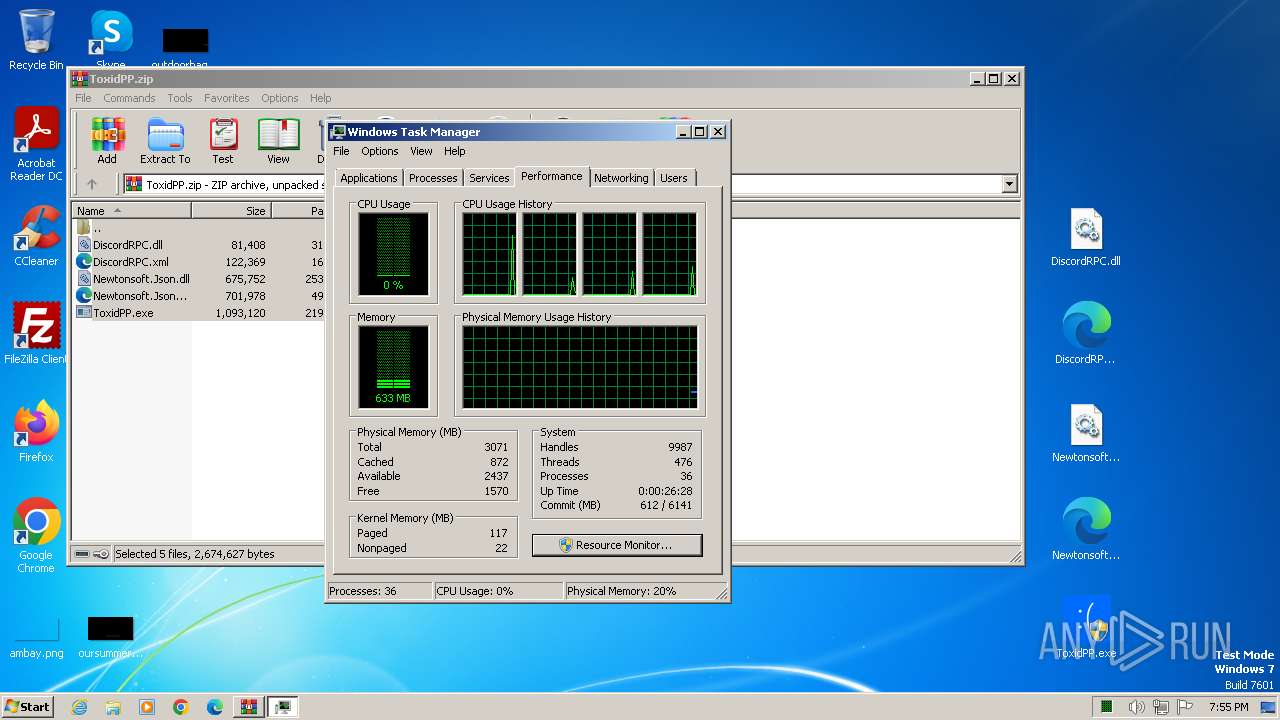This screenshot has height=720, width=1280.
Task: Launch Chrome from the taskbar
Action: coord(181,707)
